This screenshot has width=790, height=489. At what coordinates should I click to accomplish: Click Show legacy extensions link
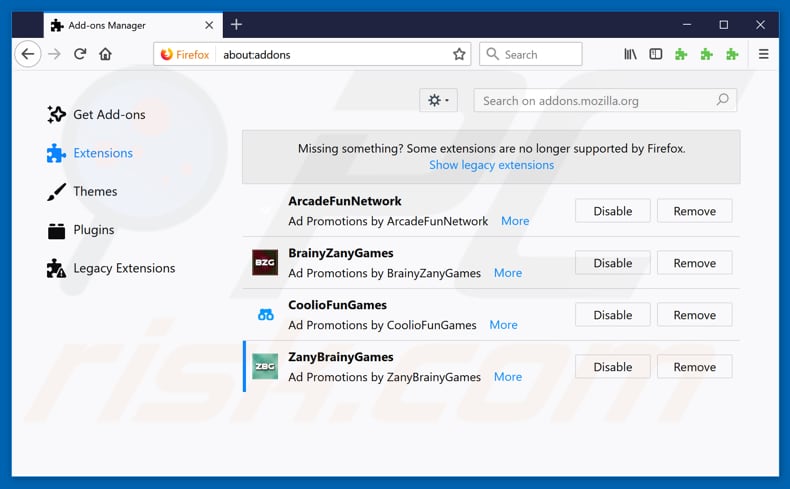pos(491,165)
